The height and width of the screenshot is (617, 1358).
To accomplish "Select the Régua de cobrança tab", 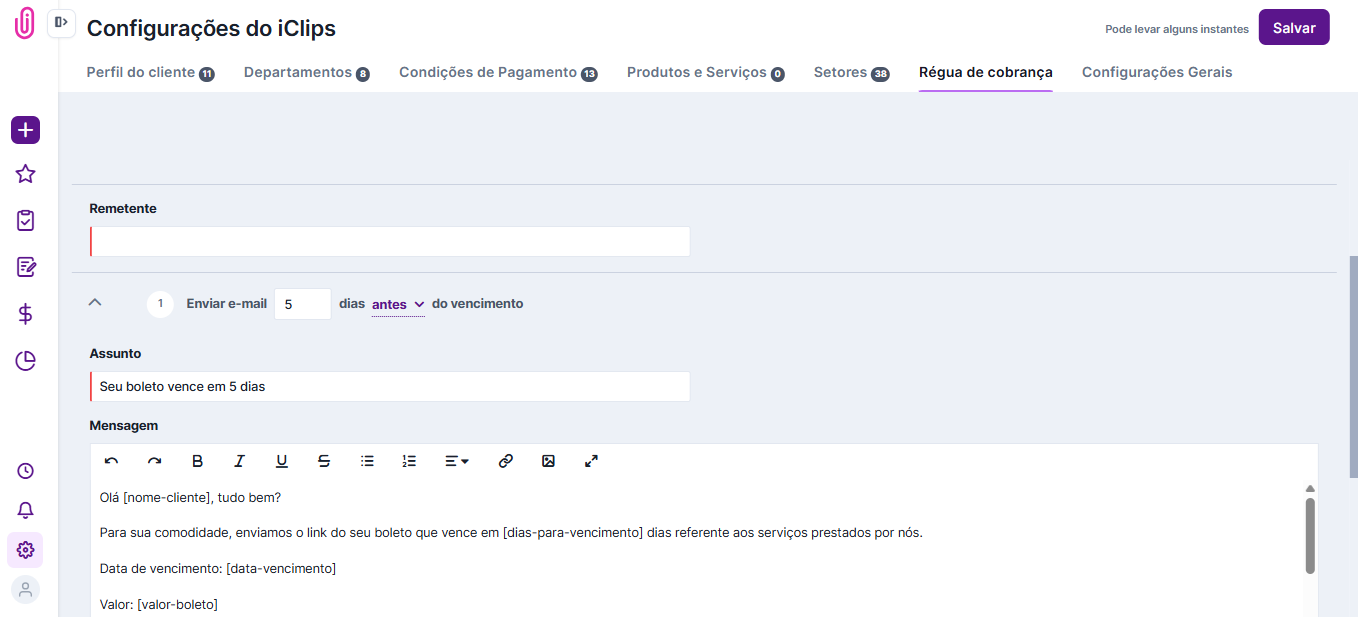I will pyautogui.click(x=986, y=73).
